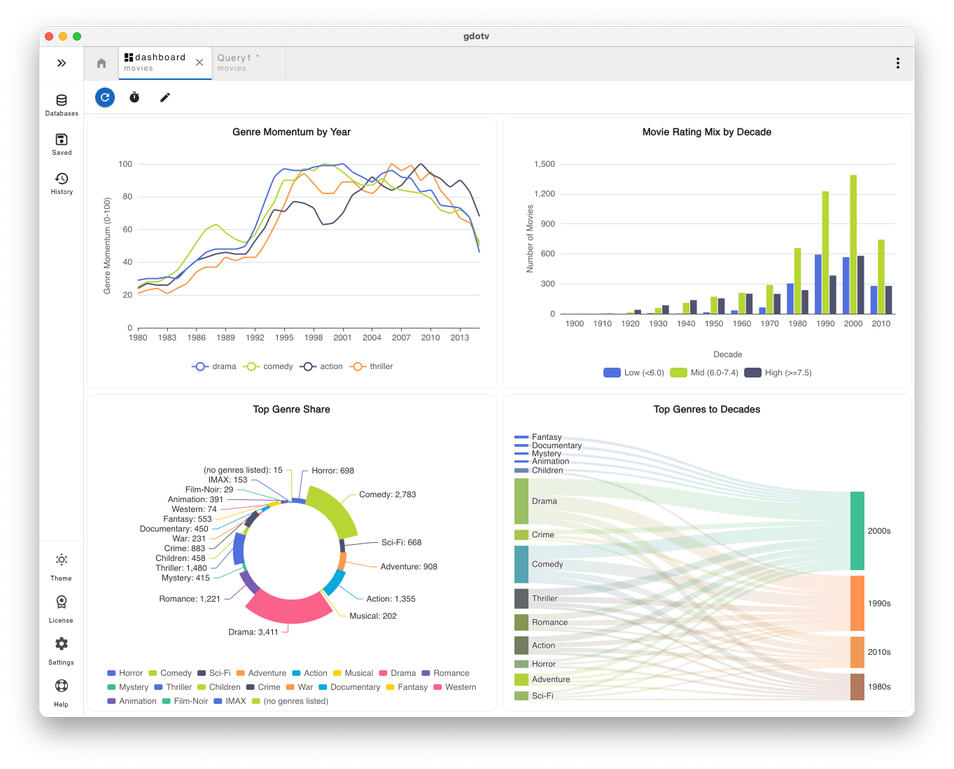This screenshot has width=954, height=769.
Task: Click the 2000s node in Sankey chart
Action: click(857, 531)
